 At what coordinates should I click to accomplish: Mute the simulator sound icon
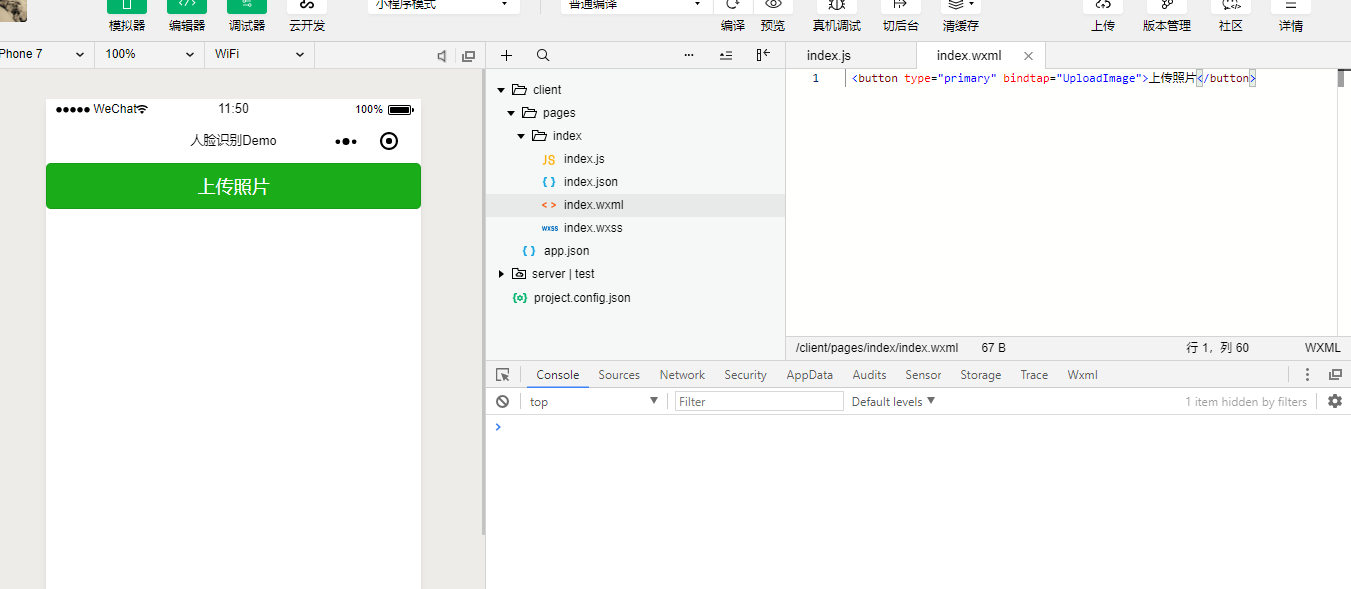(x=442, y=56)
